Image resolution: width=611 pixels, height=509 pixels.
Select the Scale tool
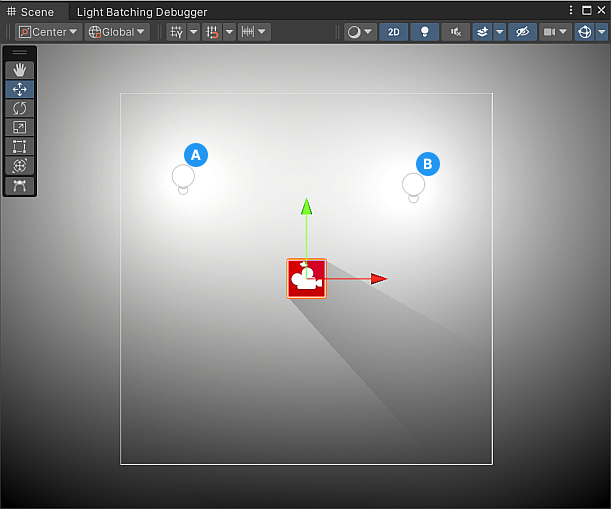[20, 127]
